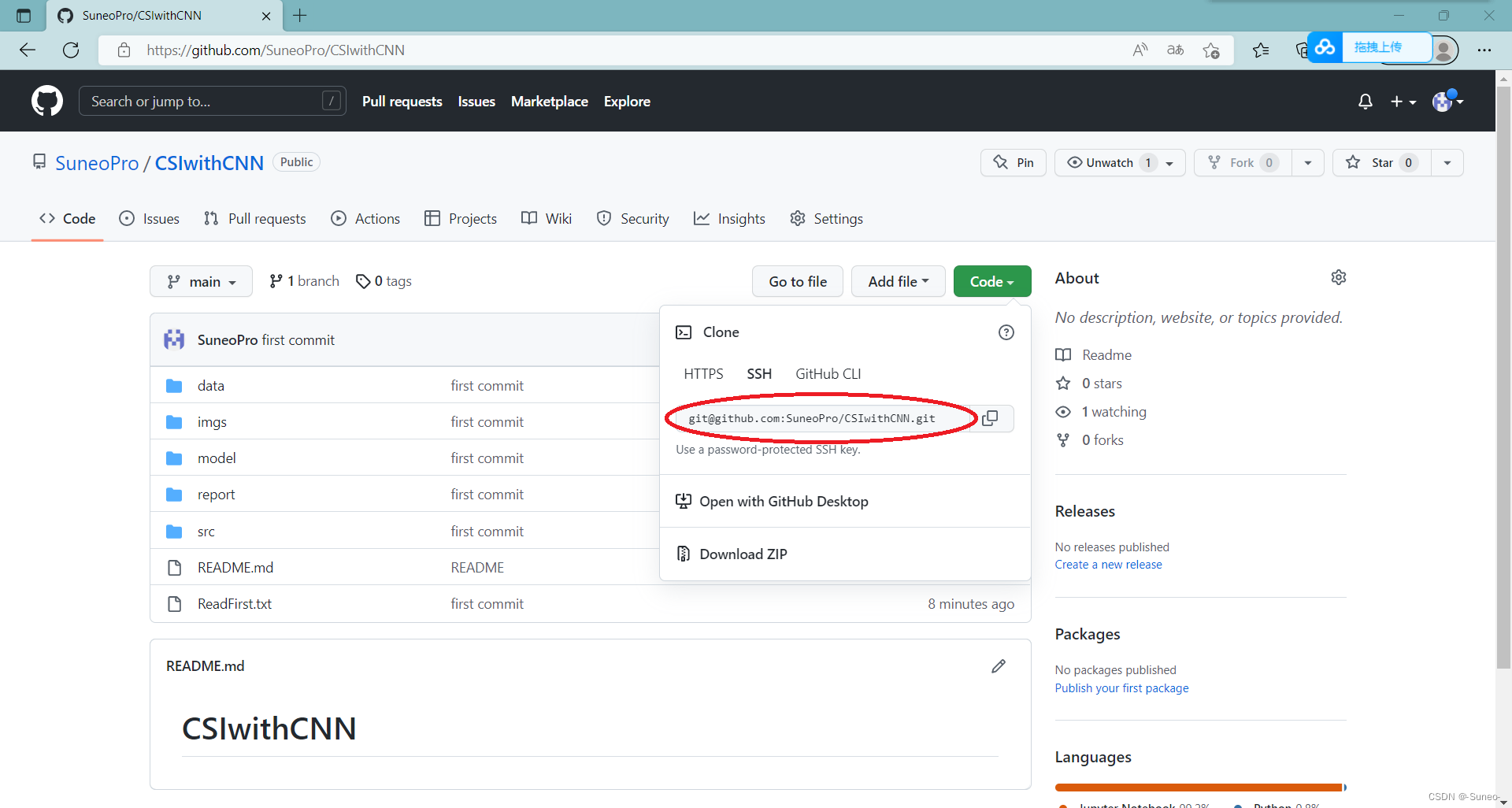Open the imgs folder
The image size is (1512, 808).
[212, 422]
